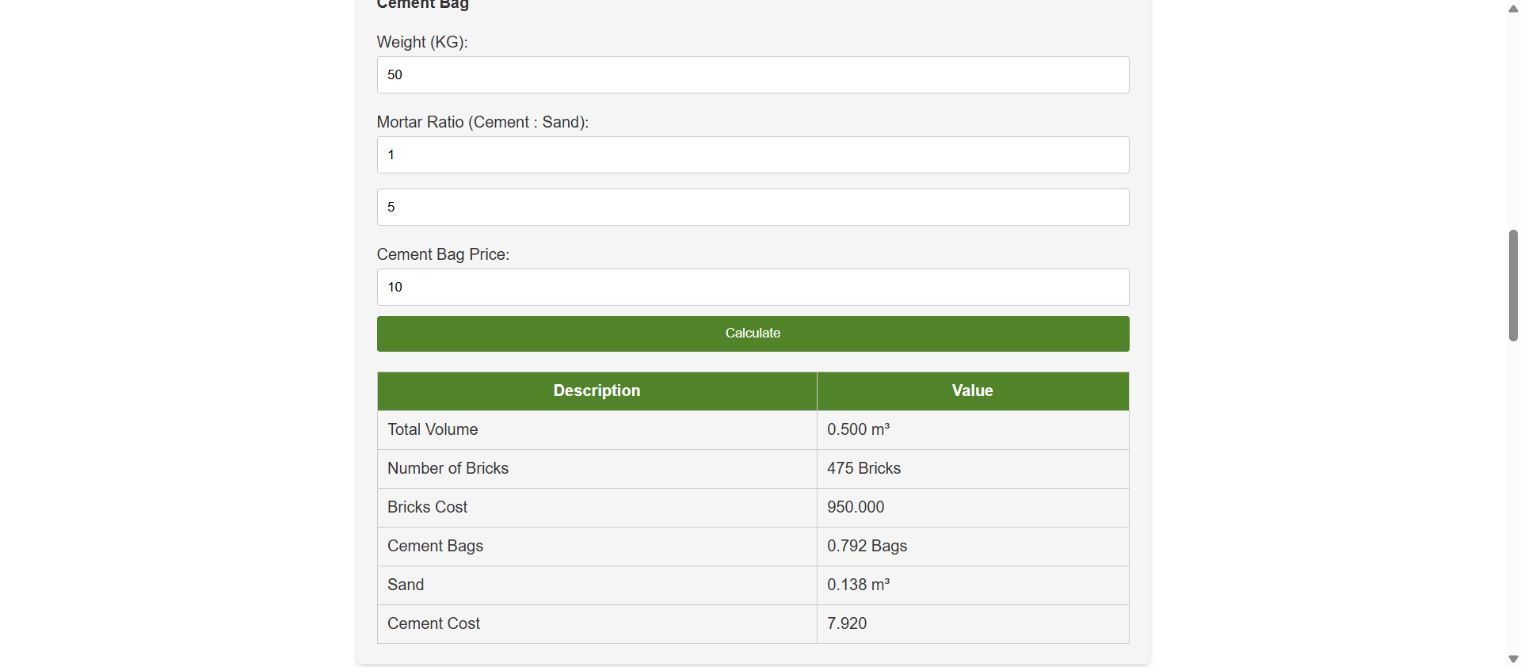
Task: Focus the mortar ratio cement field showing 1
Action: [x=753, y=155]
